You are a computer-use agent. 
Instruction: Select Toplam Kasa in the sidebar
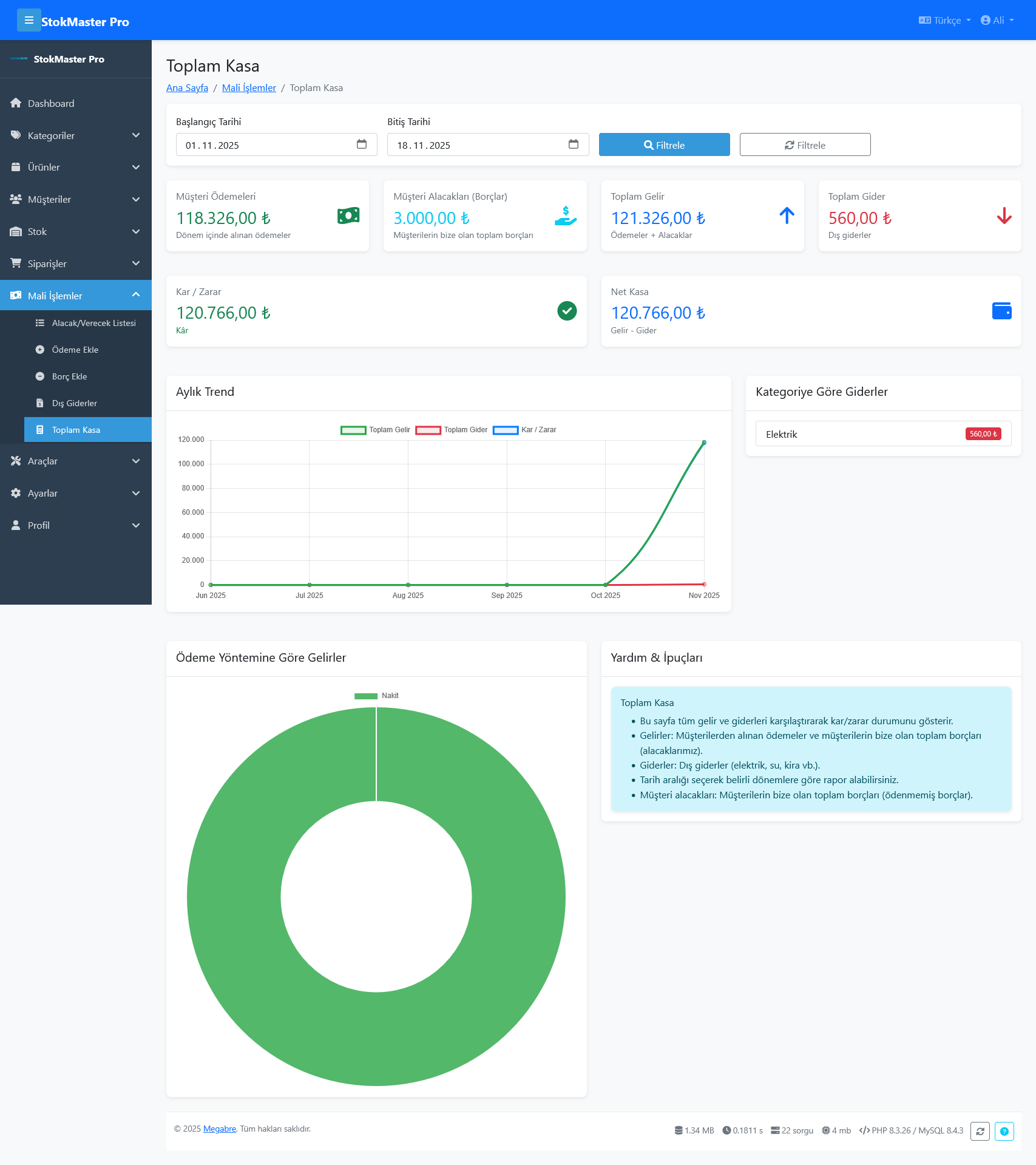[76, 429]
